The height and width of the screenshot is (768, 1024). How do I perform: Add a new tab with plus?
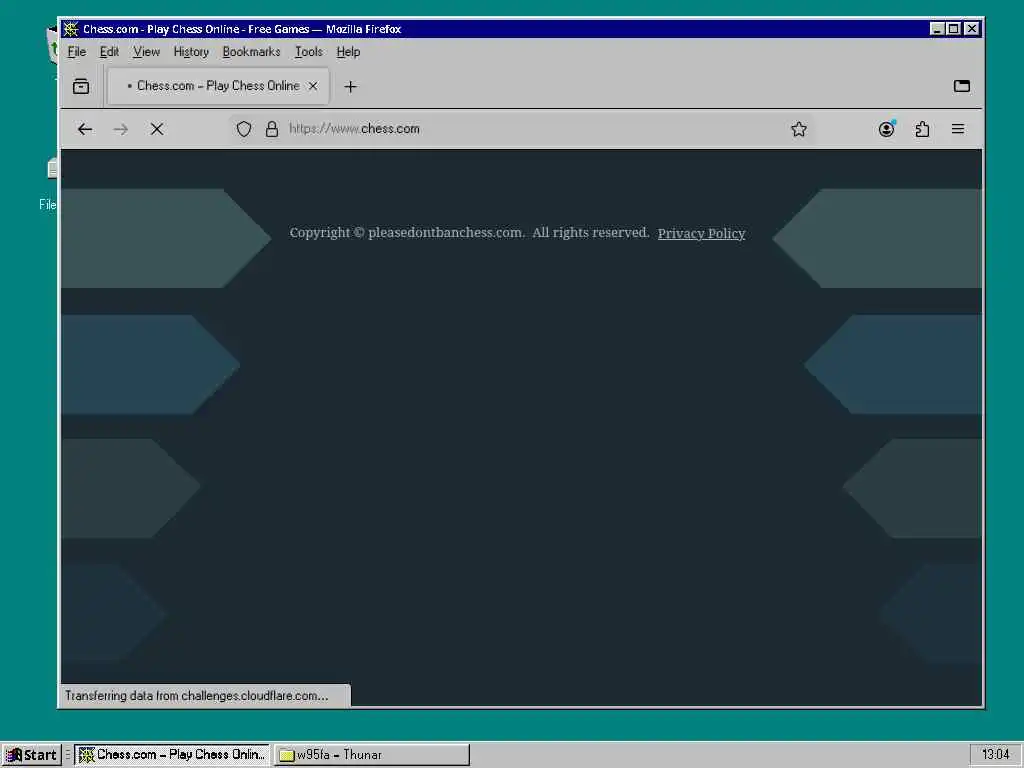click(x=351, y=87)
